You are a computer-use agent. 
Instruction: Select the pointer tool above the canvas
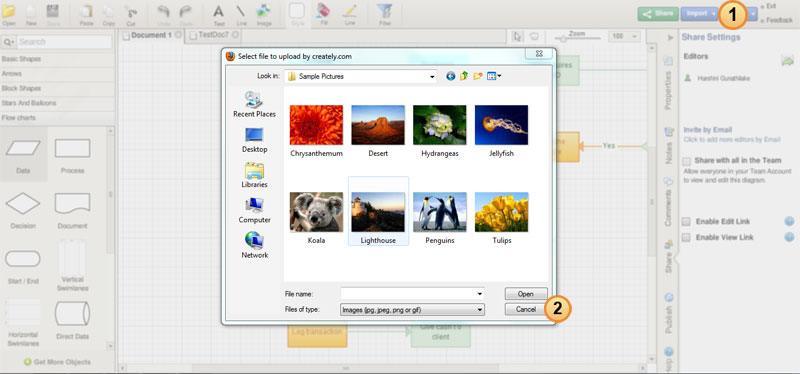pyautogui.click(x=518, y=36)
